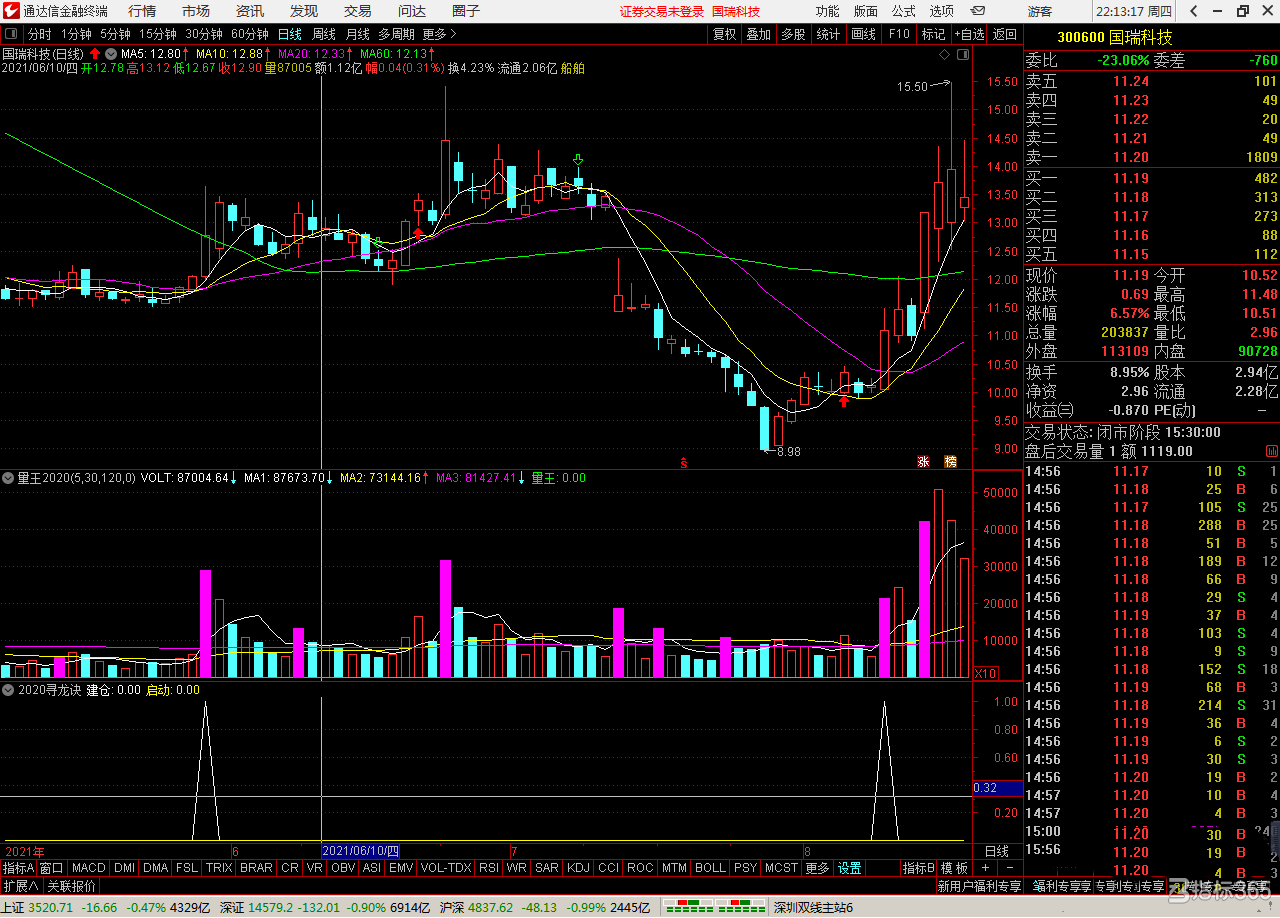Click the red up-arrow near 10.00 candle

(x=844, y=400)
